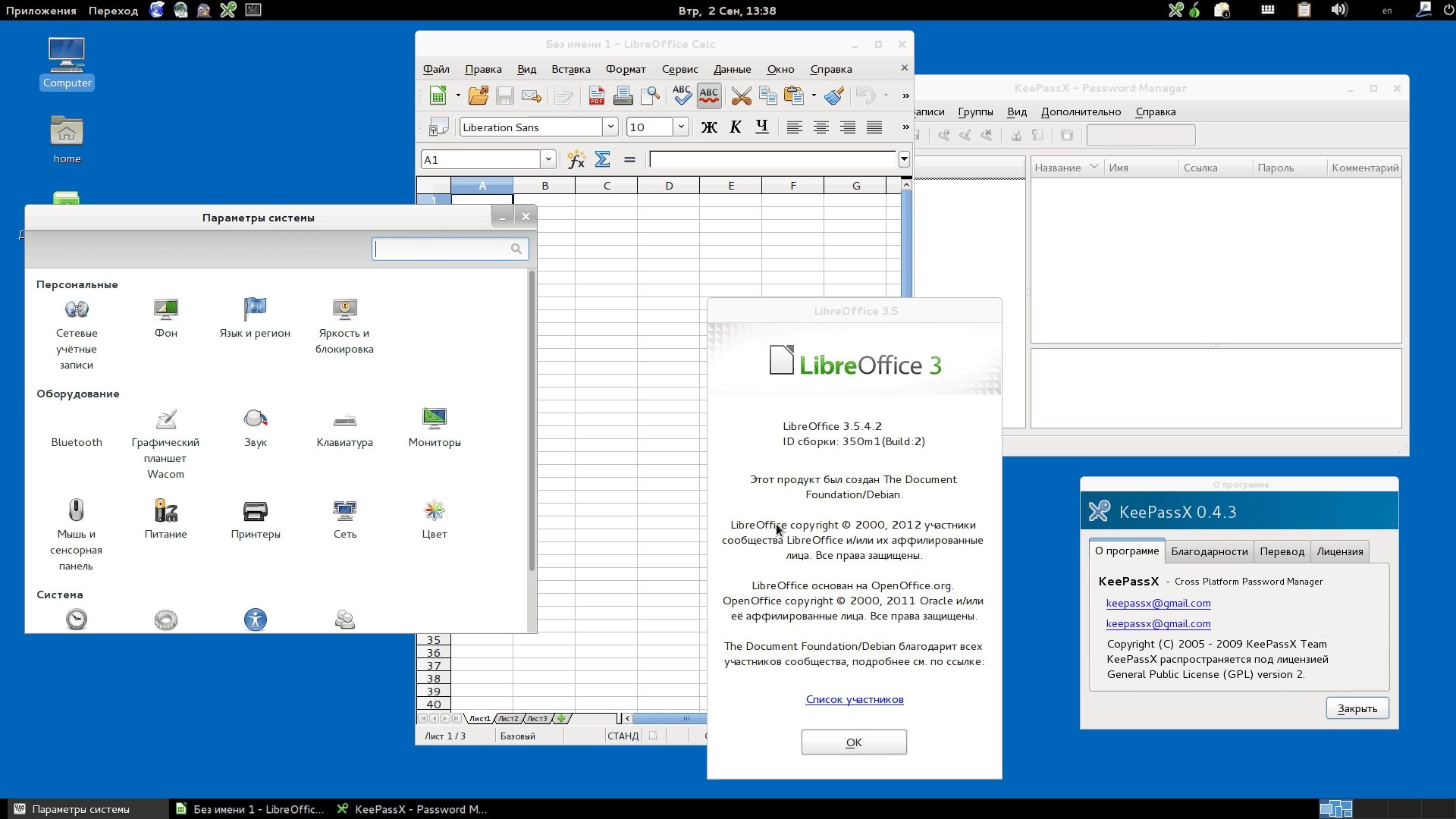Select the Format Paintbrush icon
Screen dimensions: 1456x819
click(834, 96)
